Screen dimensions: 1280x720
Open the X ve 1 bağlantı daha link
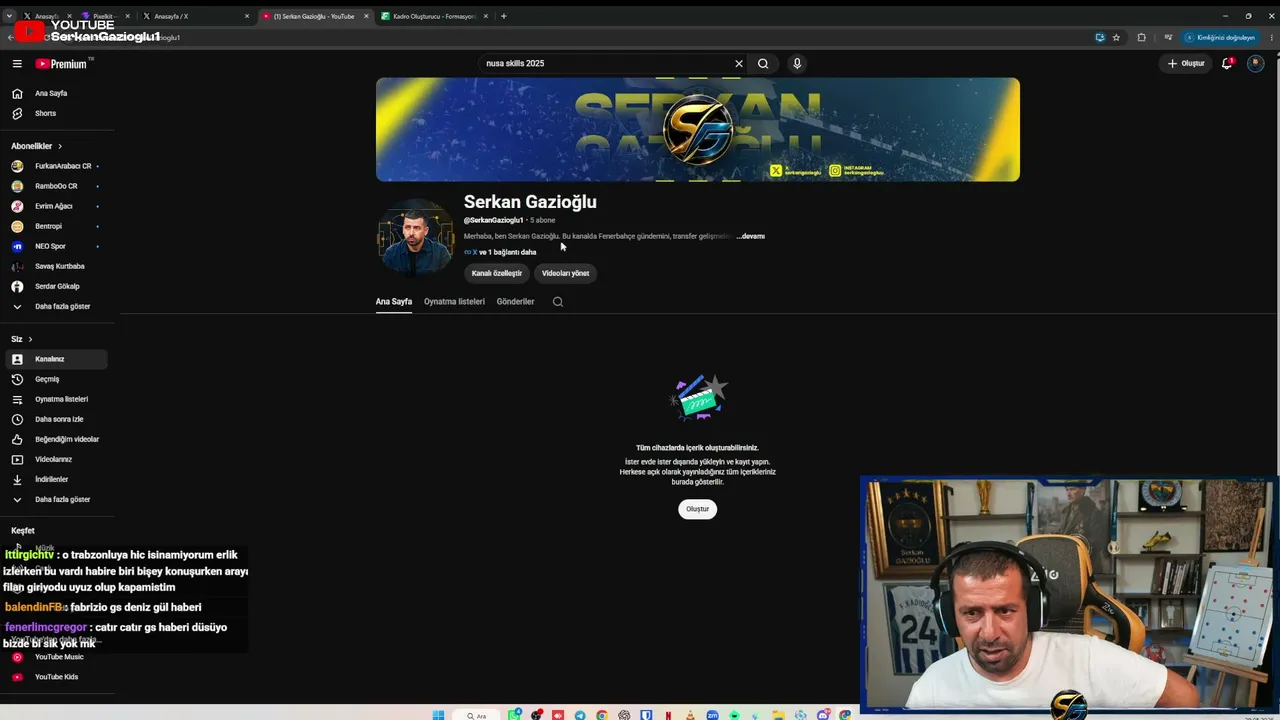coord(500,252)
